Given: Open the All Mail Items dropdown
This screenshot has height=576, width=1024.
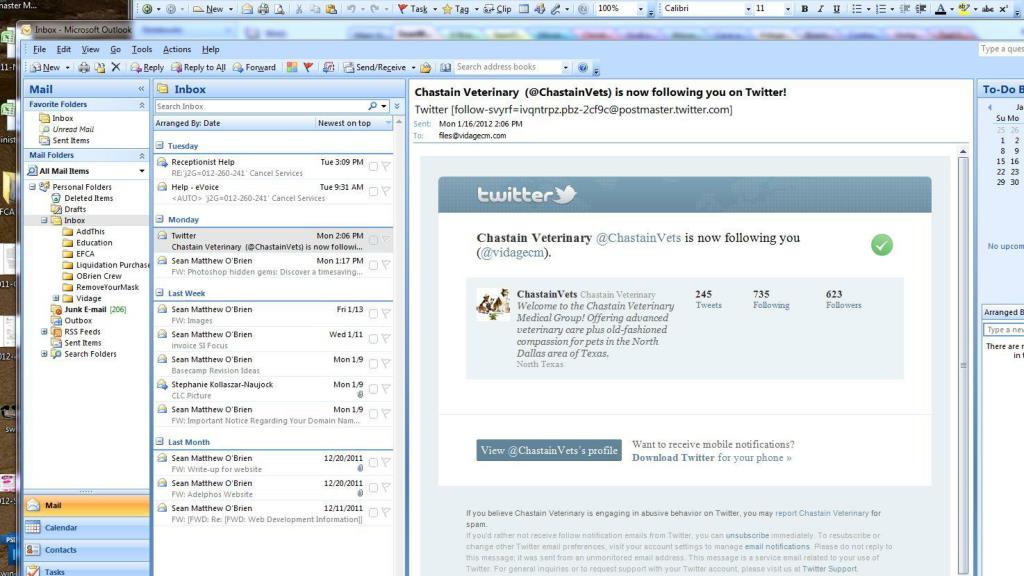Looking at the screenshot, I should tap(142, 171).
